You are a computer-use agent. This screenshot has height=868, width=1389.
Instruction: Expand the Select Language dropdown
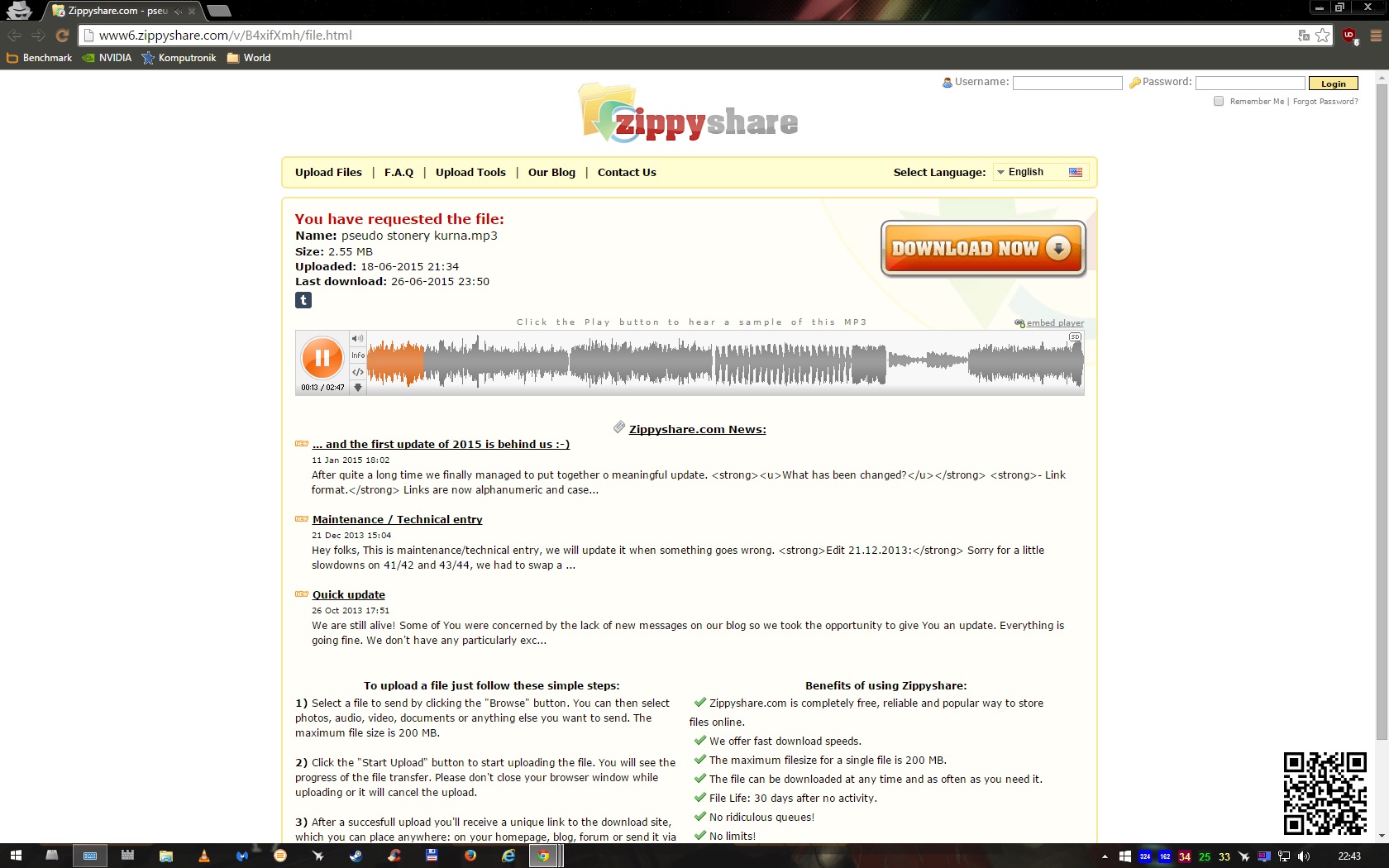[1040, 172]
